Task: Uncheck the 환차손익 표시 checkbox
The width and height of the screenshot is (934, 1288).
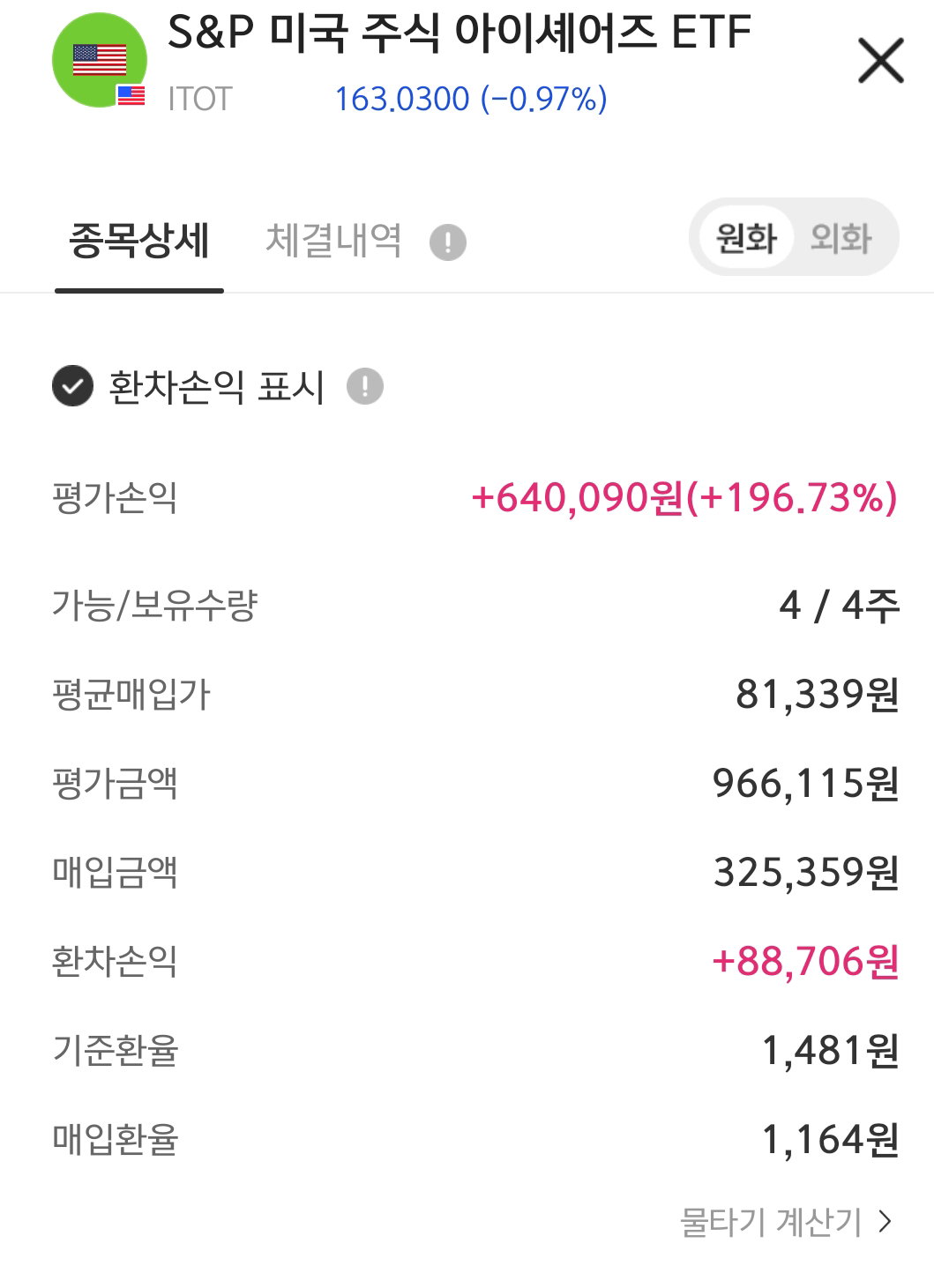Action: (72, 386)
